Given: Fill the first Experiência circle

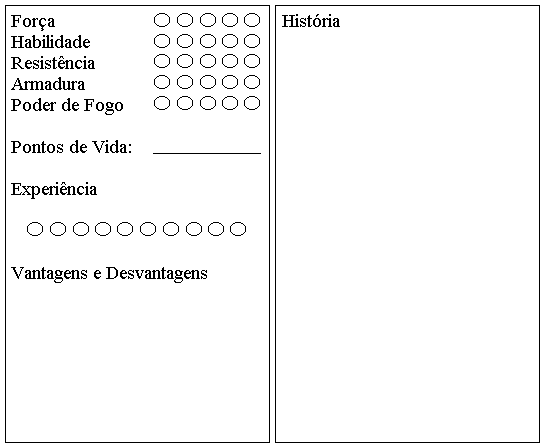Looking at the screenshot, I should click(35, 229).
